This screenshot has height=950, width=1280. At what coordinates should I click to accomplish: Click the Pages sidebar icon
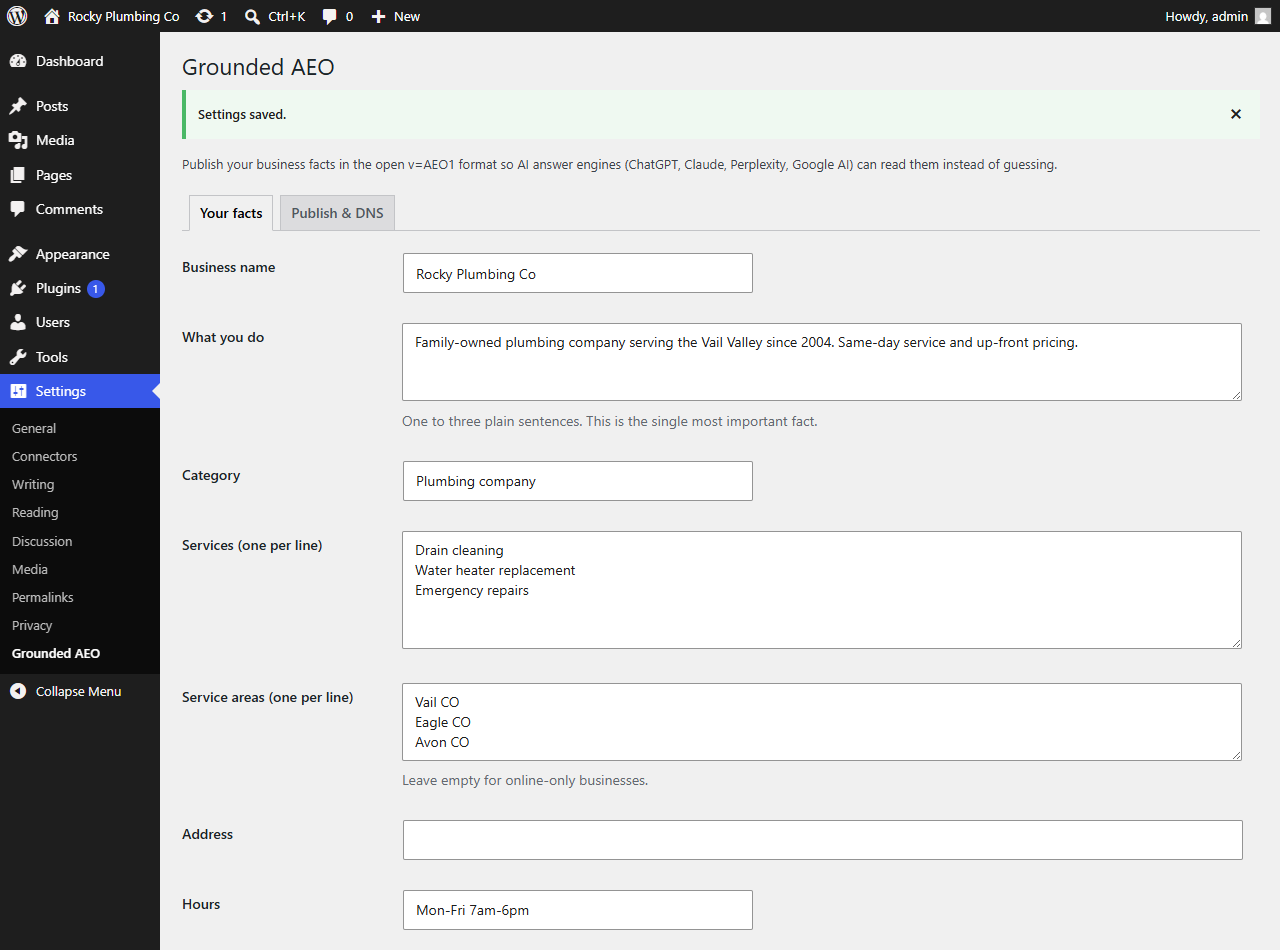[x=18, y=175]
